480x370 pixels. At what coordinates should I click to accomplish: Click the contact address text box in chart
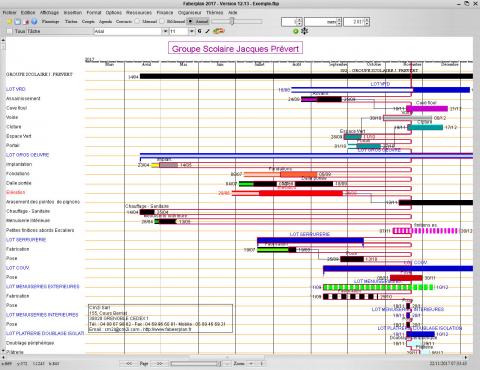160,318
